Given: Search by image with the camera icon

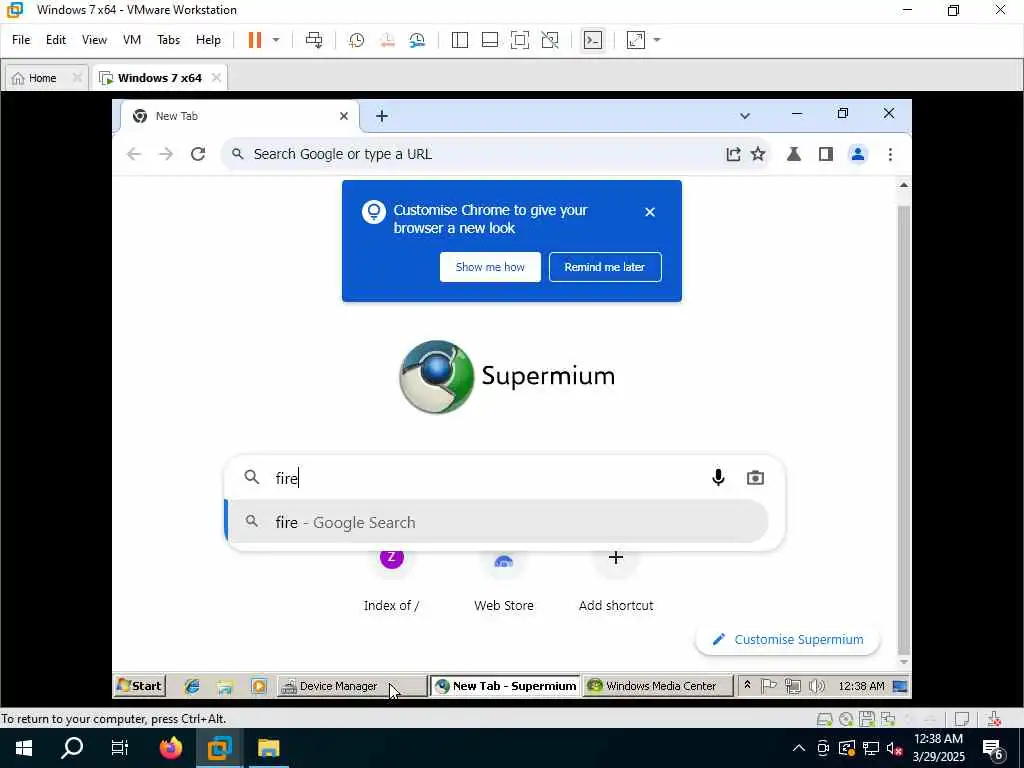Looking at the screenshot, I should (x=755, y=477).
